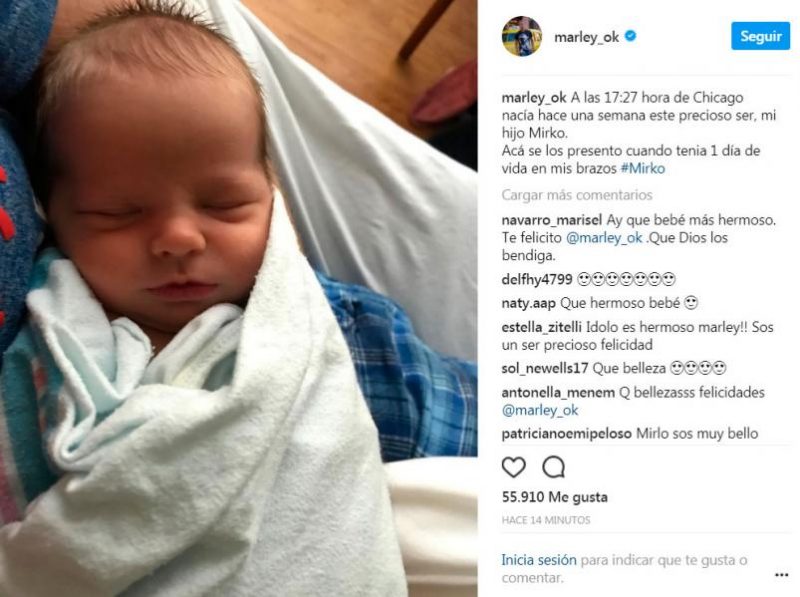Screen dimensions: 800x597
Task: Expand Cargar más comentarios
Action: click(x=577, y=195)
